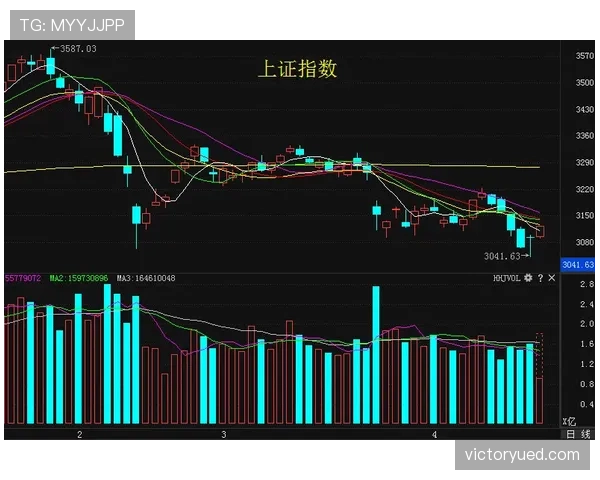
Task: Click the 3080 price axis label
Action: 585,242
